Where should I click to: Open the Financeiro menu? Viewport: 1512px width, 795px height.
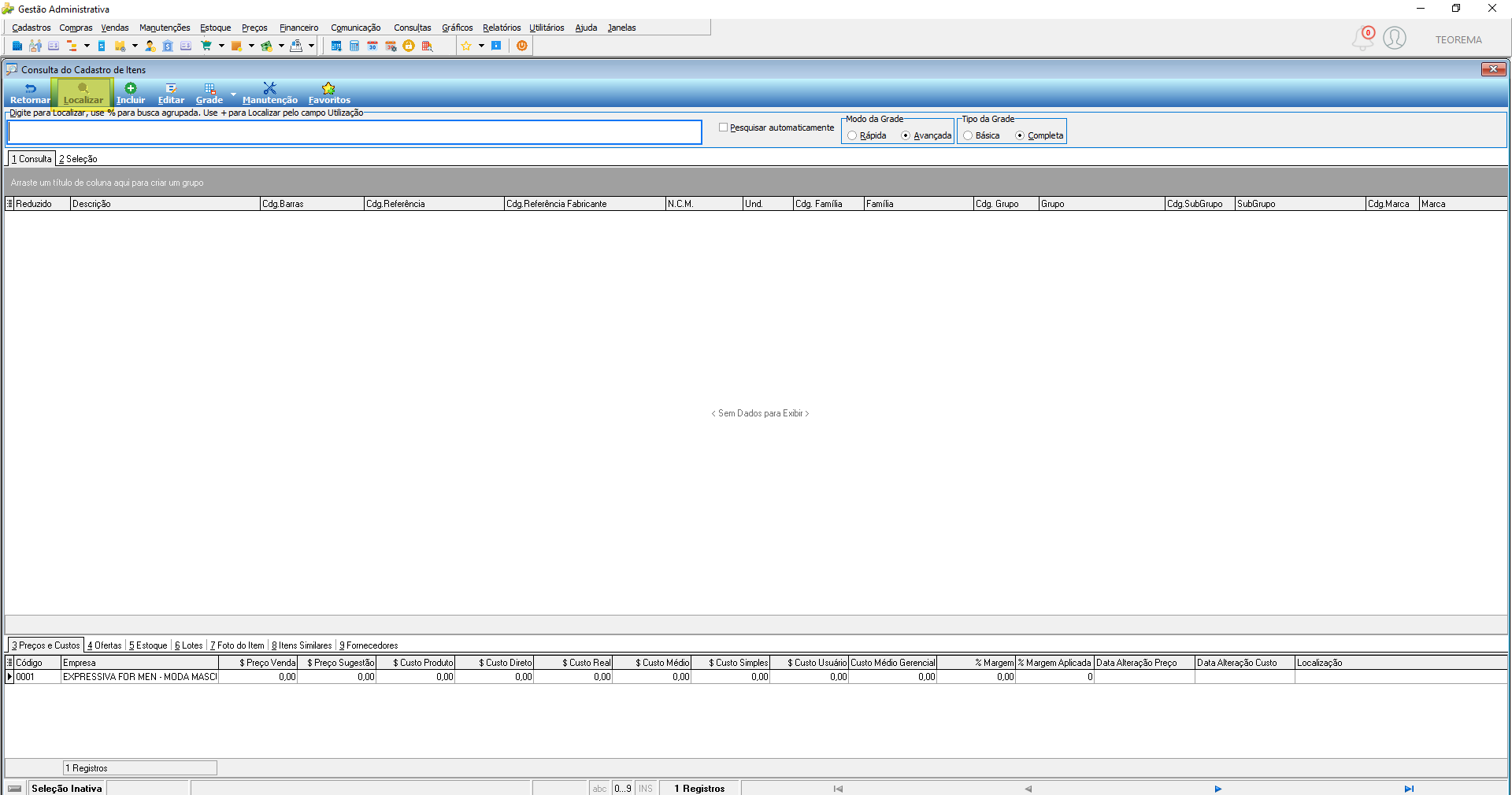click(298, 28)
